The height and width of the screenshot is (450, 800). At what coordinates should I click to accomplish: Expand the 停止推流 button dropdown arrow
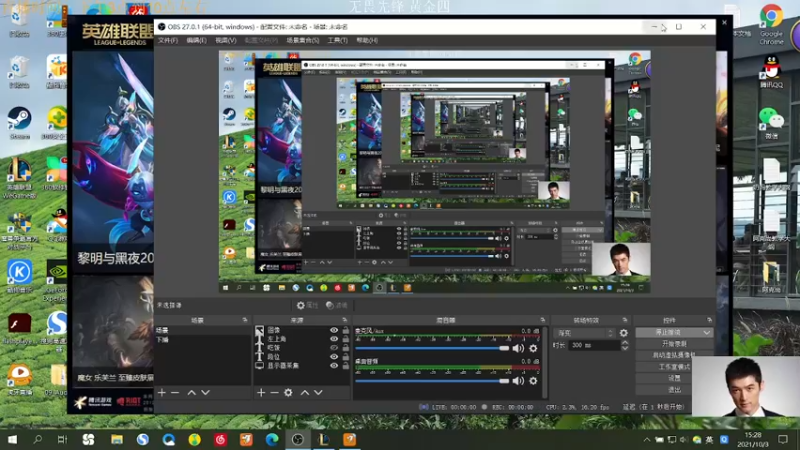click(x=707, y=332)
